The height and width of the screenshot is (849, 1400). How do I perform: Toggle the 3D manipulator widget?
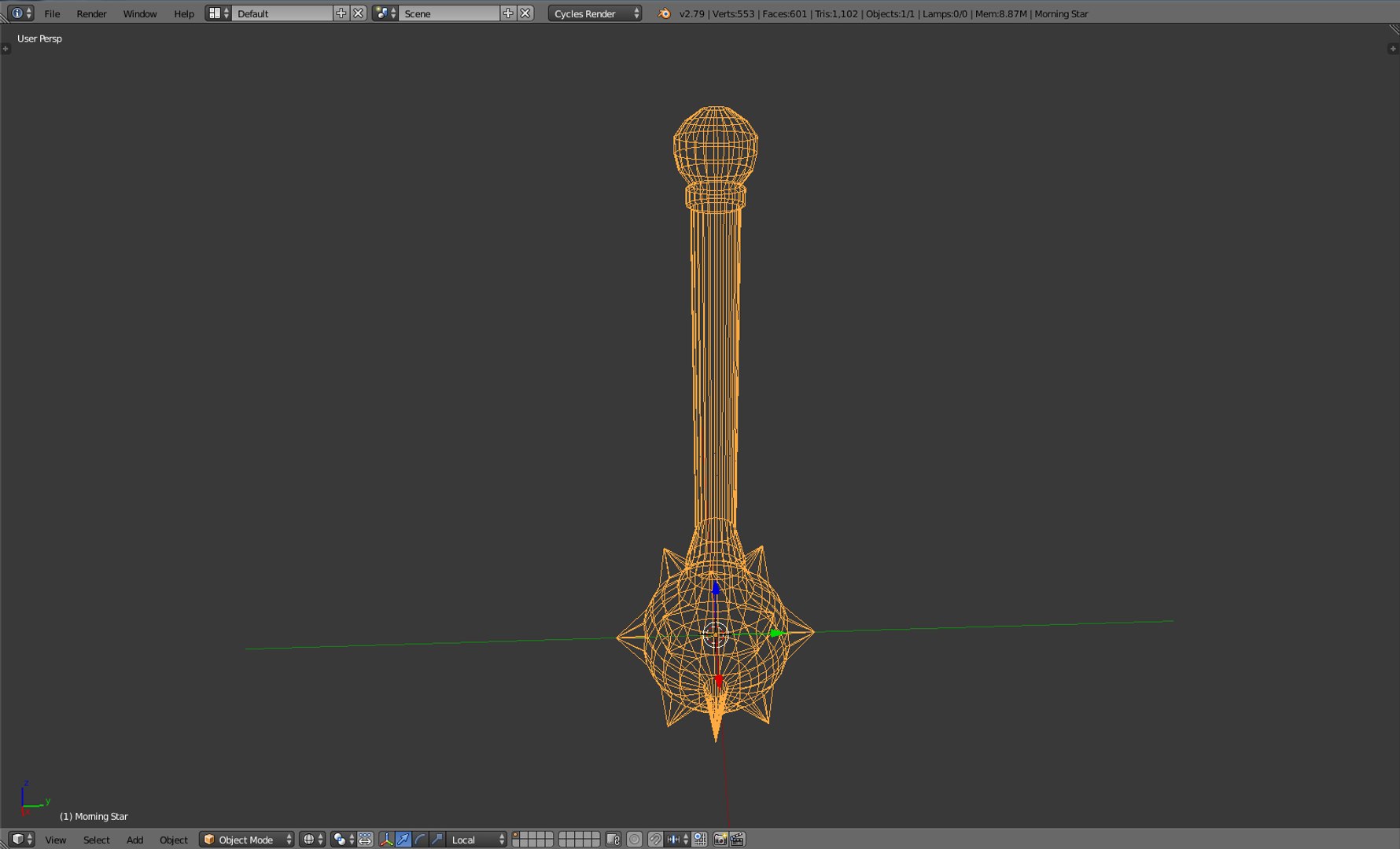click(x=386, y=840)
